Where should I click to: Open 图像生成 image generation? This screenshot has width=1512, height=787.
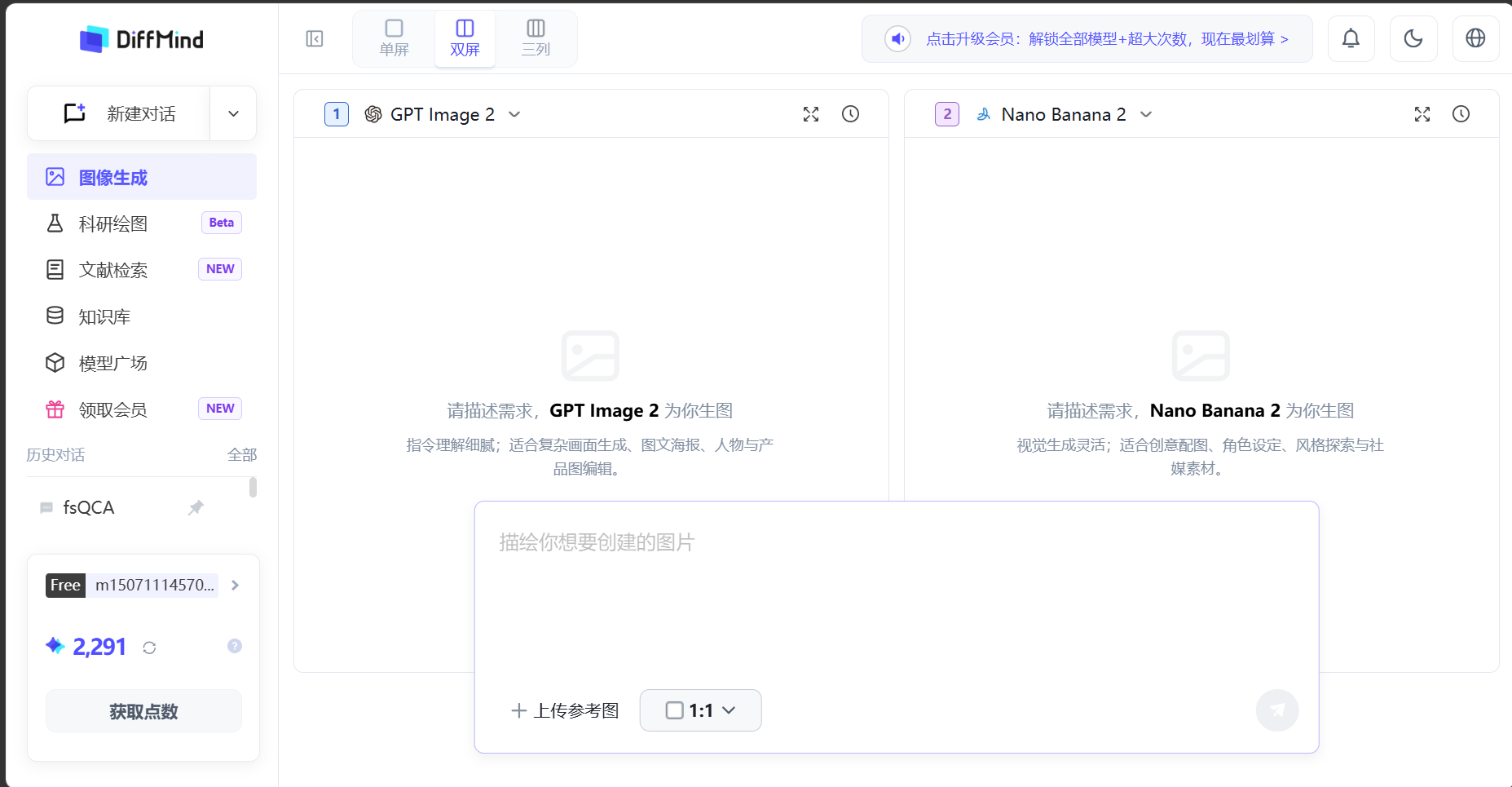pos(142,177)
